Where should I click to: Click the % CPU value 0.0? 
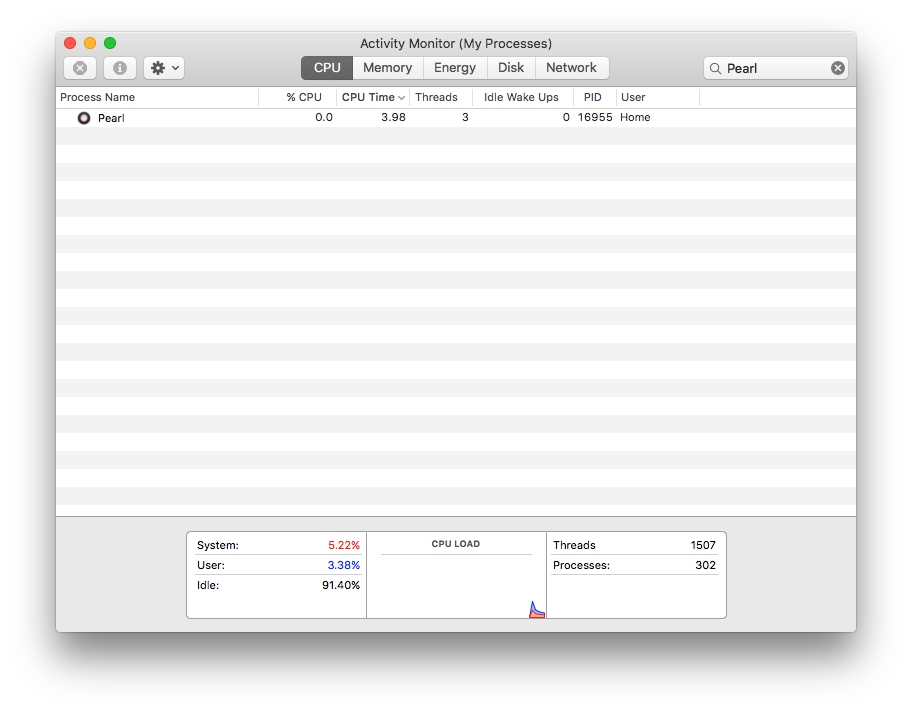click(x=324, y=118)
